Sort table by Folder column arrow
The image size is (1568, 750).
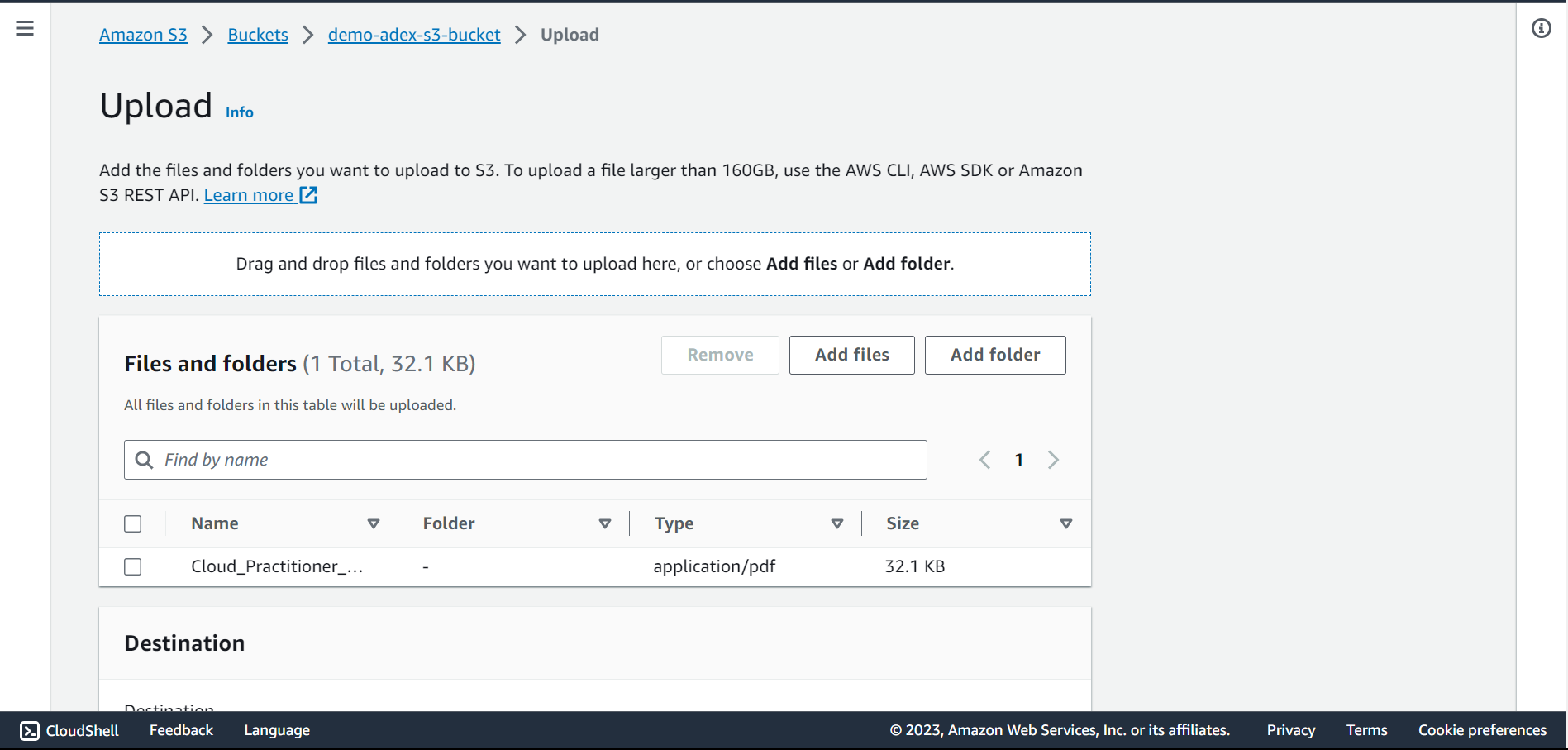605,523
